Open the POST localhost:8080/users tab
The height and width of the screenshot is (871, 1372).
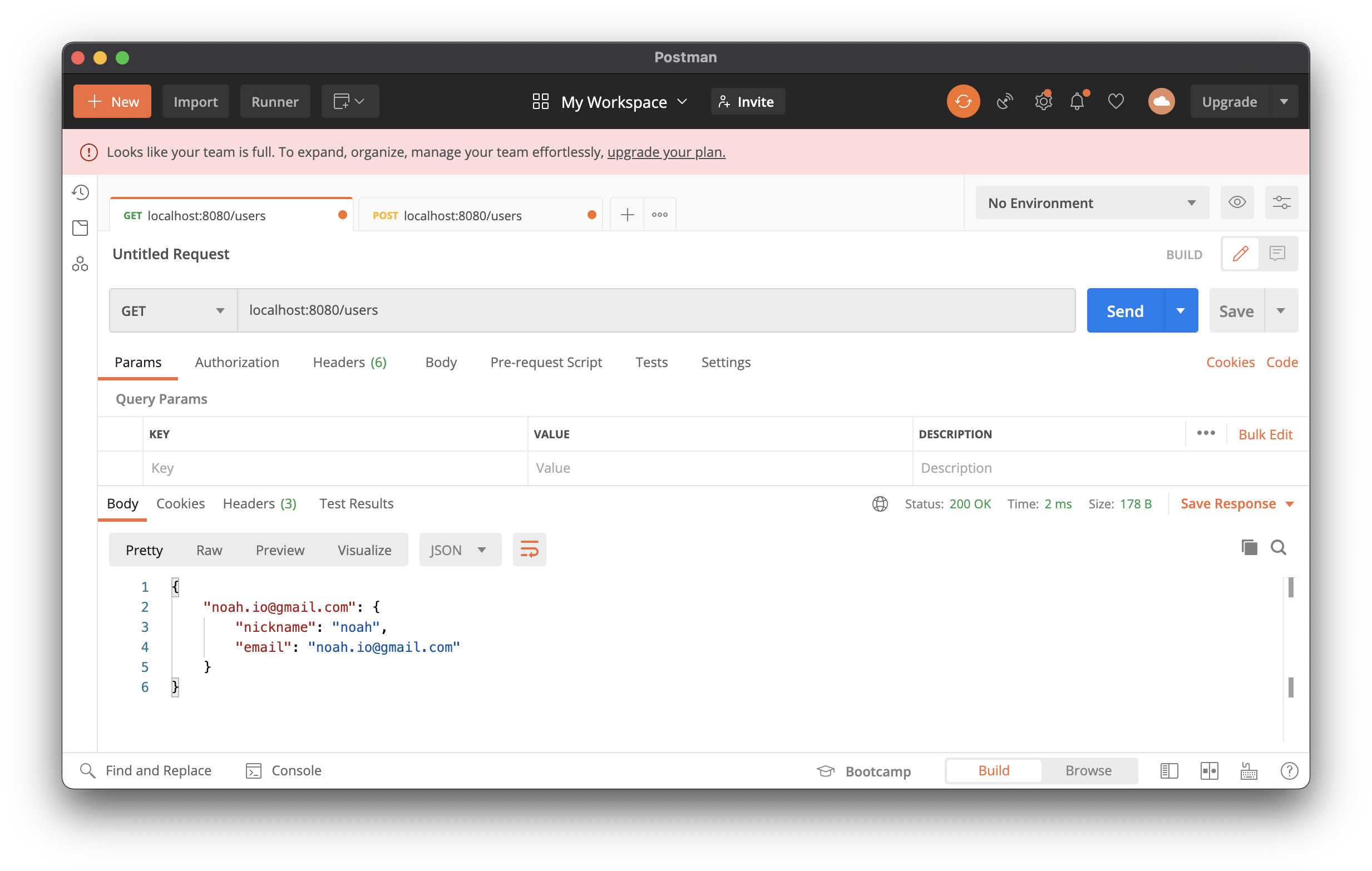(x=480, y=215)
